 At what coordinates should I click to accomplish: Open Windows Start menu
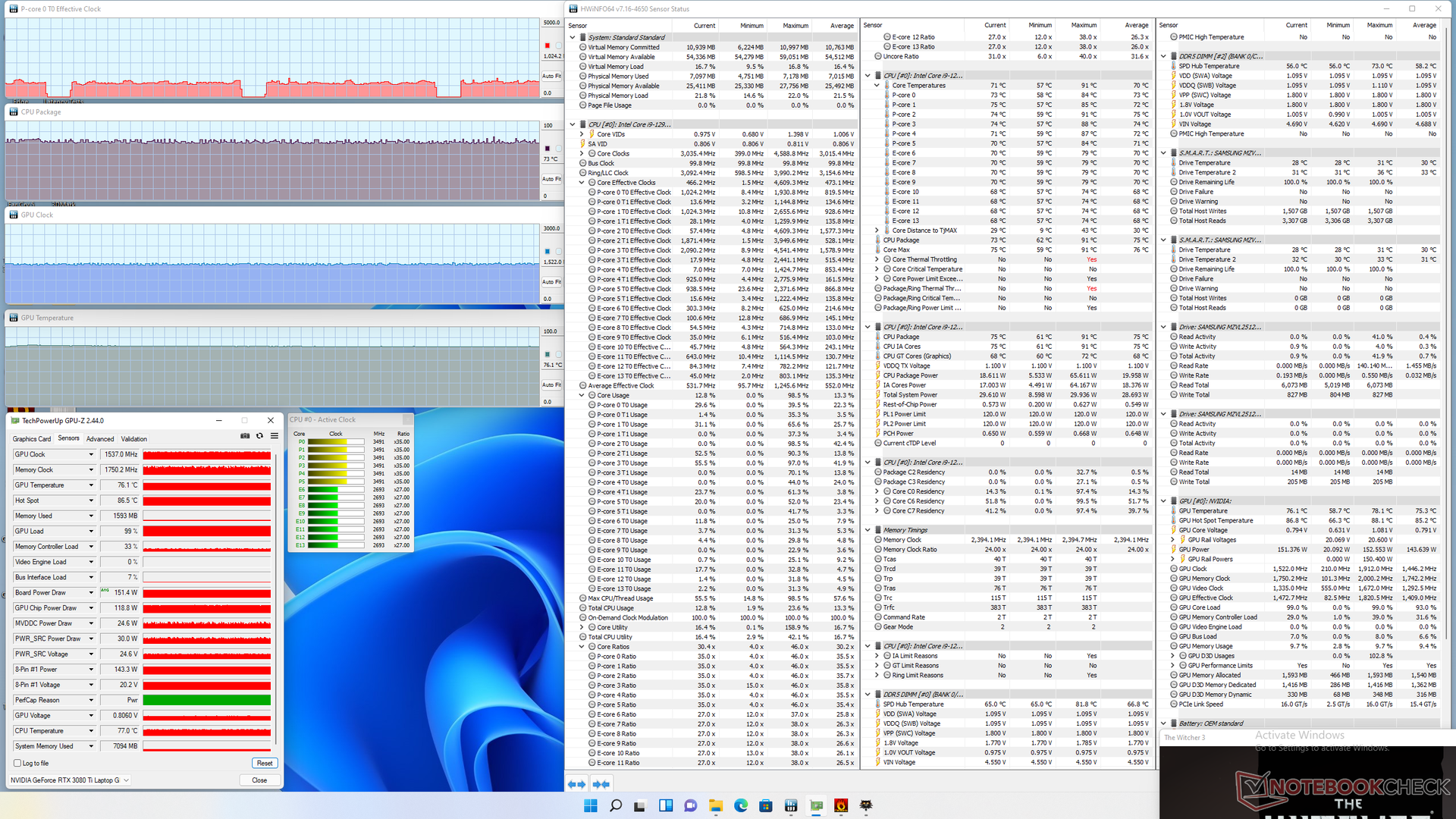click(591, 805)
